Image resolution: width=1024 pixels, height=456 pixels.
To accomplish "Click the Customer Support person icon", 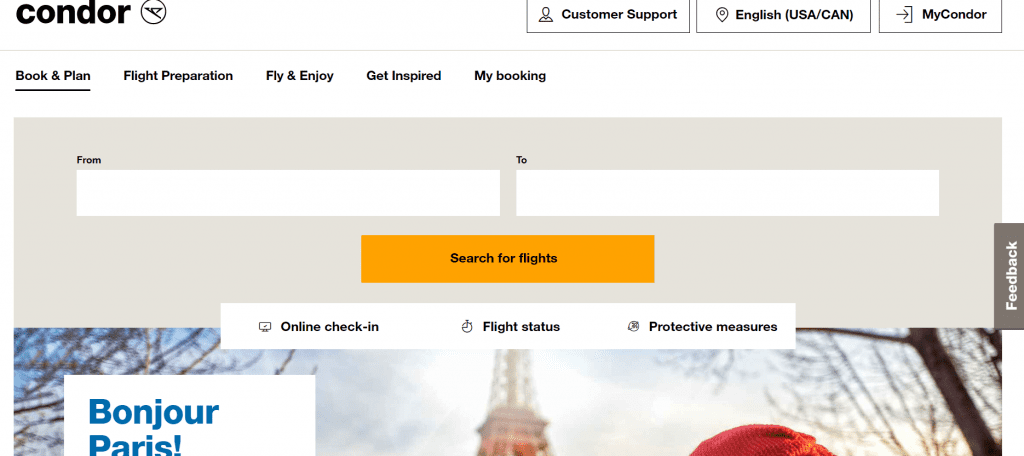I will coord(546,15).
